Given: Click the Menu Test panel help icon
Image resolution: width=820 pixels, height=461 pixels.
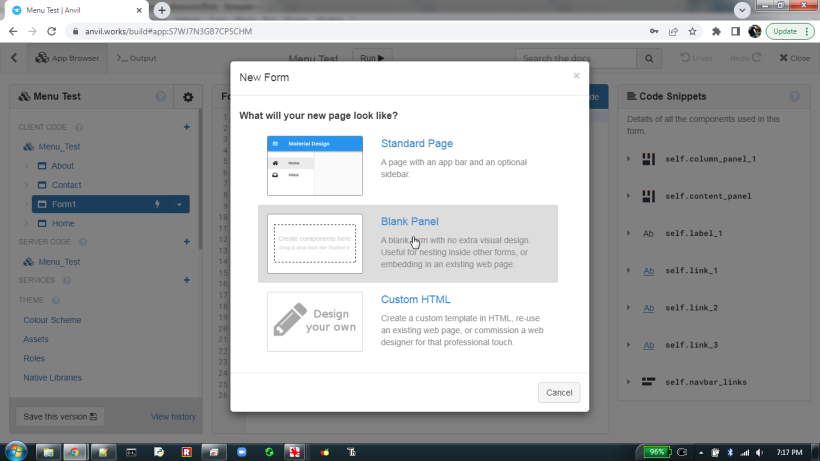Looking at the screenshot, I should [161, 97].
